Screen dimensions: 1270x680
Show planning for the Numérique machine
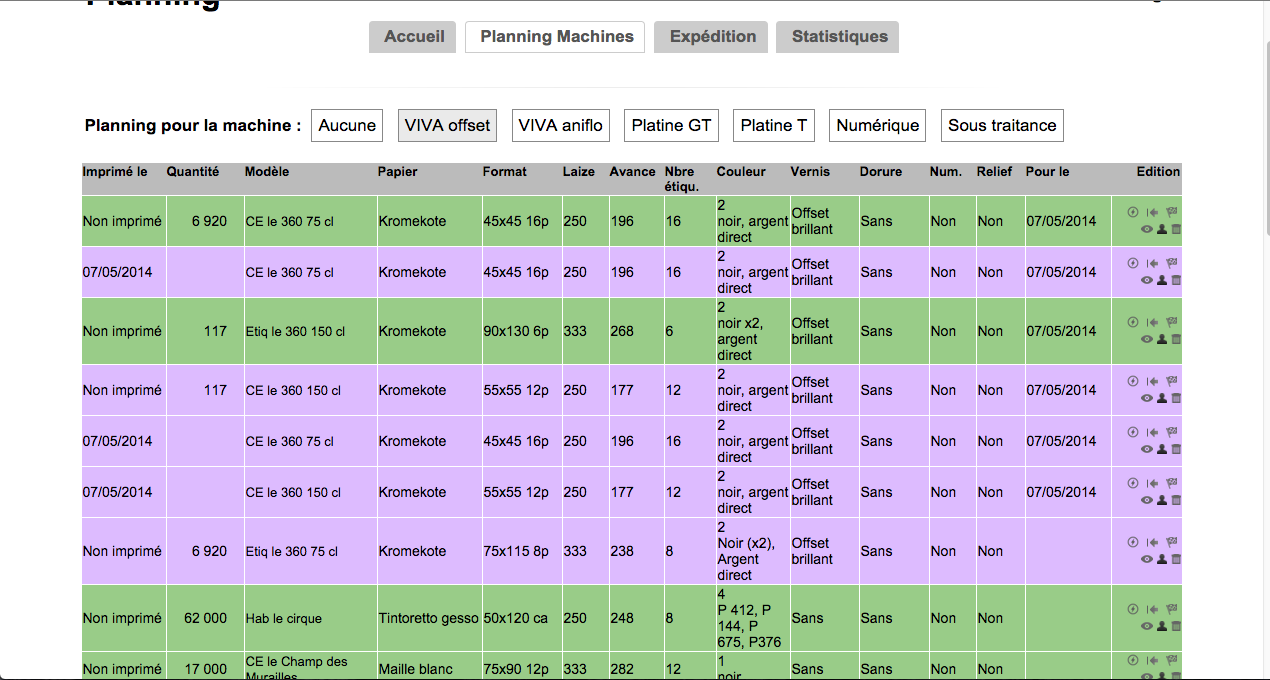click(x=877, y=126)
